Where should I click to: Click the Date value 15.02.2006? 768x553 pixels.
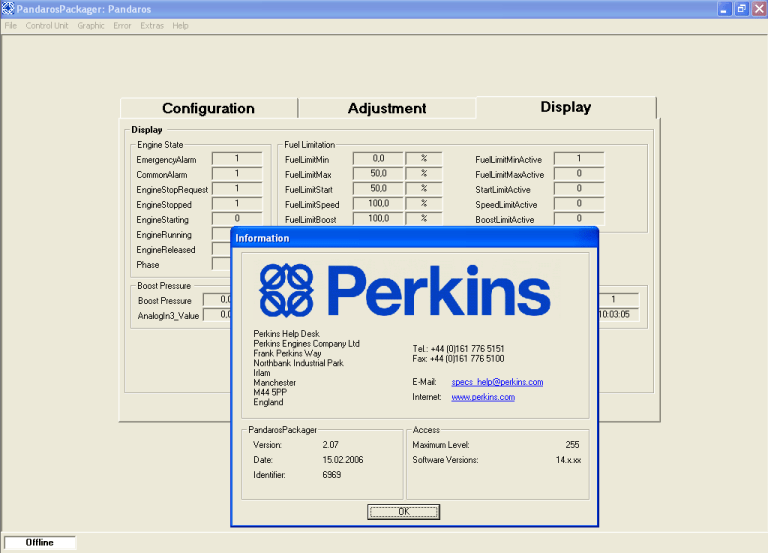point(343,460)
